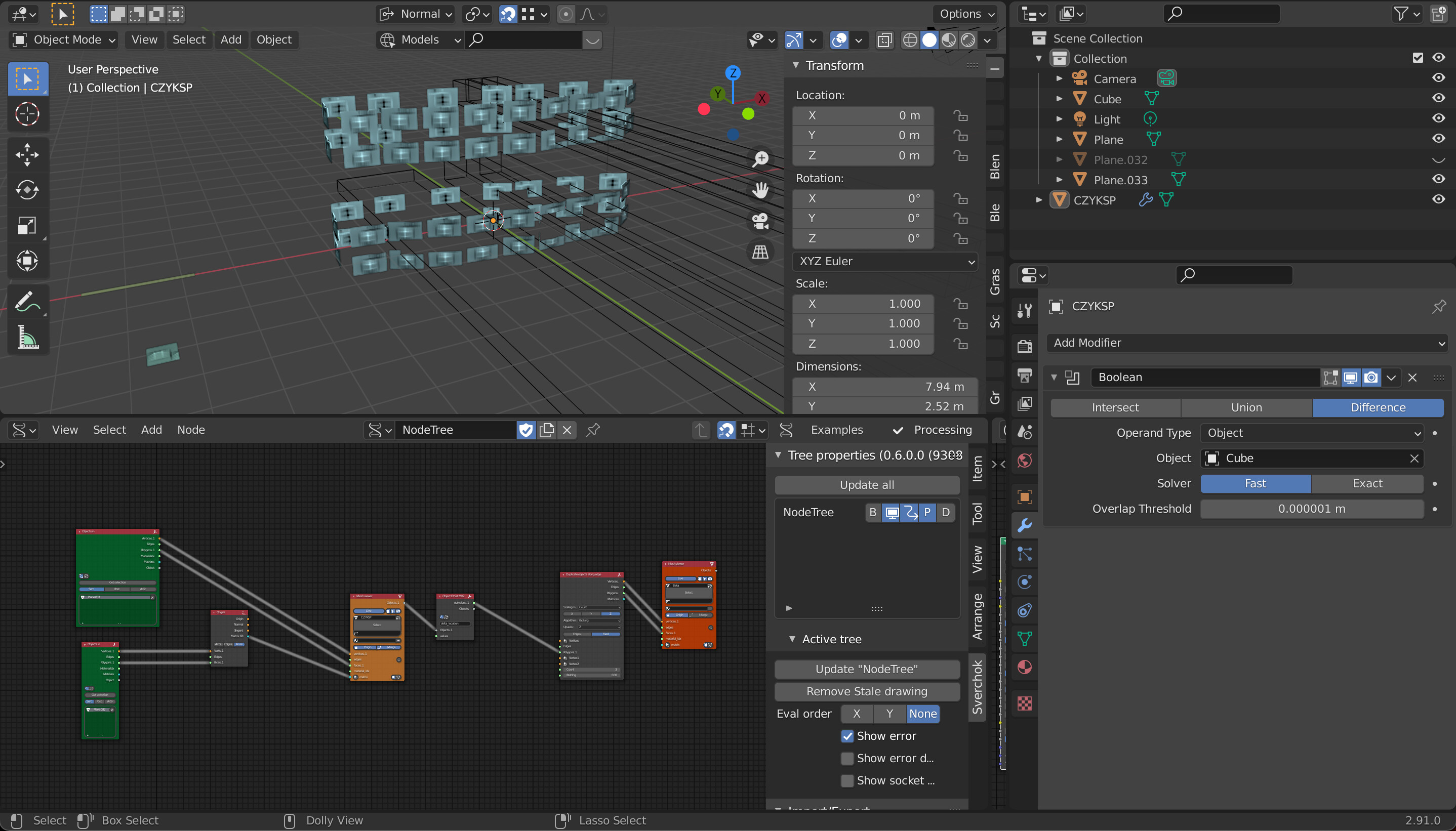Click the pan view hand icon
The height and width of the screenshot is (831, 1456).
point(760,190)
